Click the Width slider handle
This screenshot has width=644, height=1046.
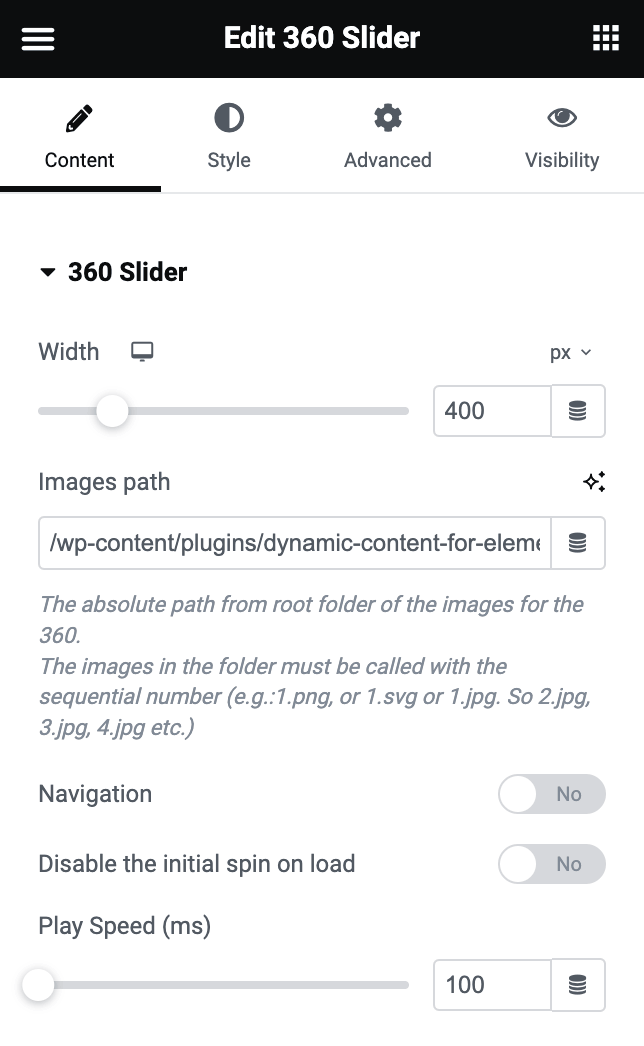(112, 411)
